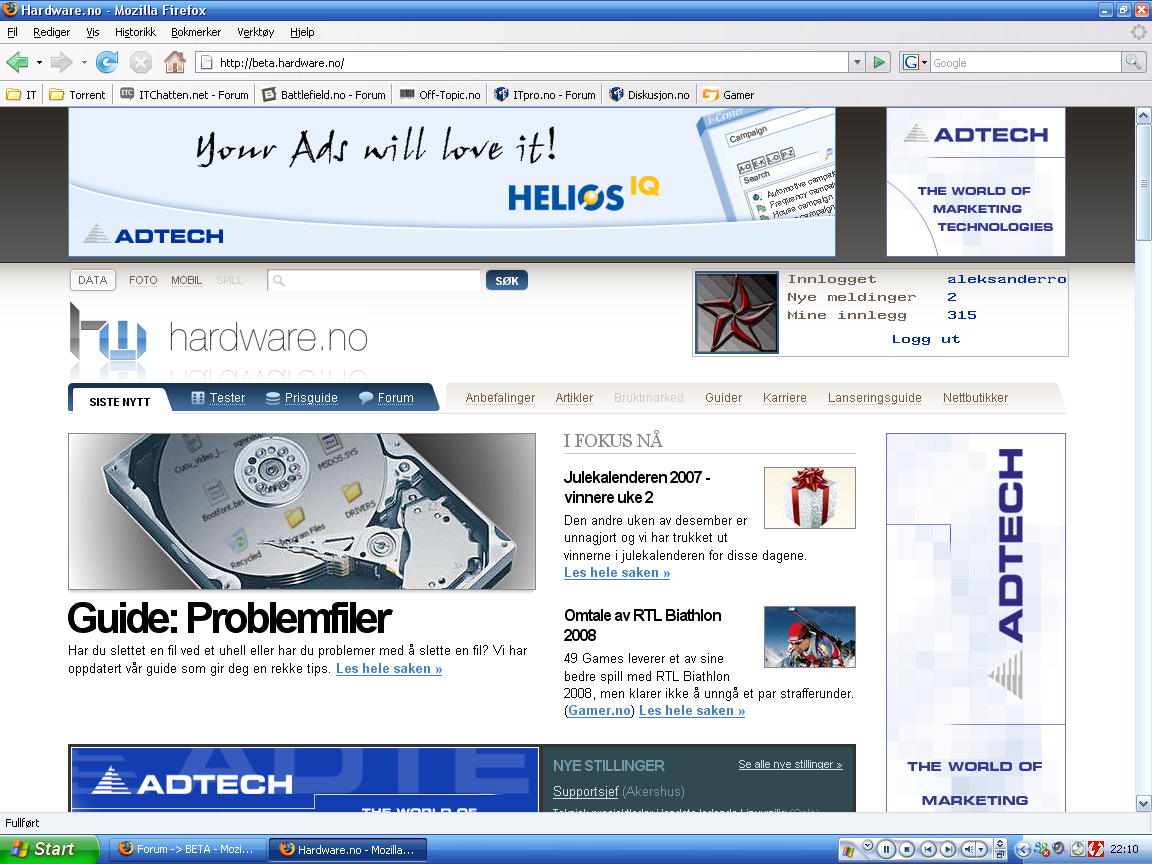Open the Verktøy menu
The image size is (1152, 864).
[256, 32]
